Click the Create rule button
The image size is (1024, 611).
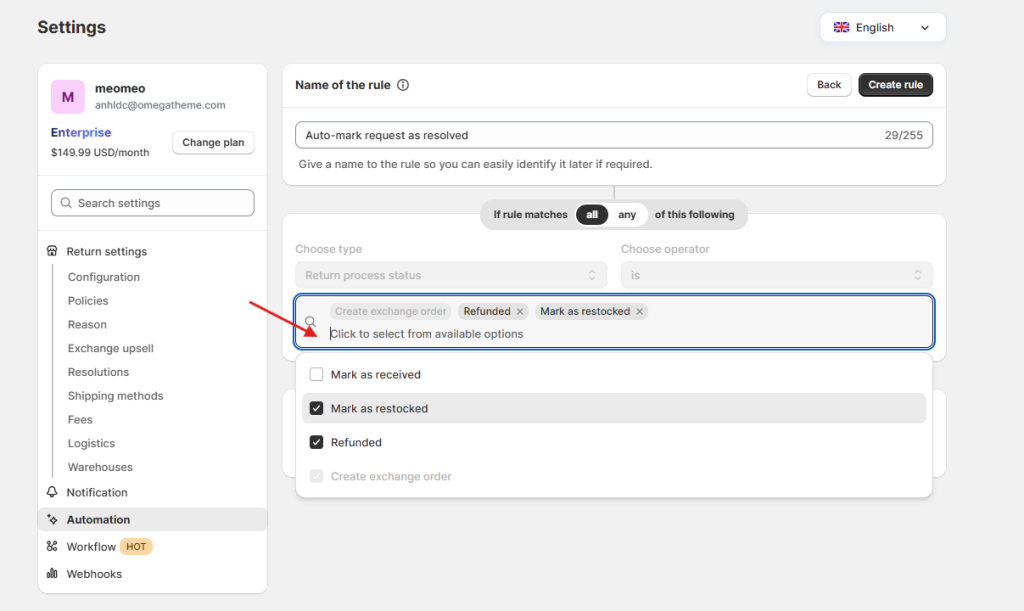click(x=894, y=84)
